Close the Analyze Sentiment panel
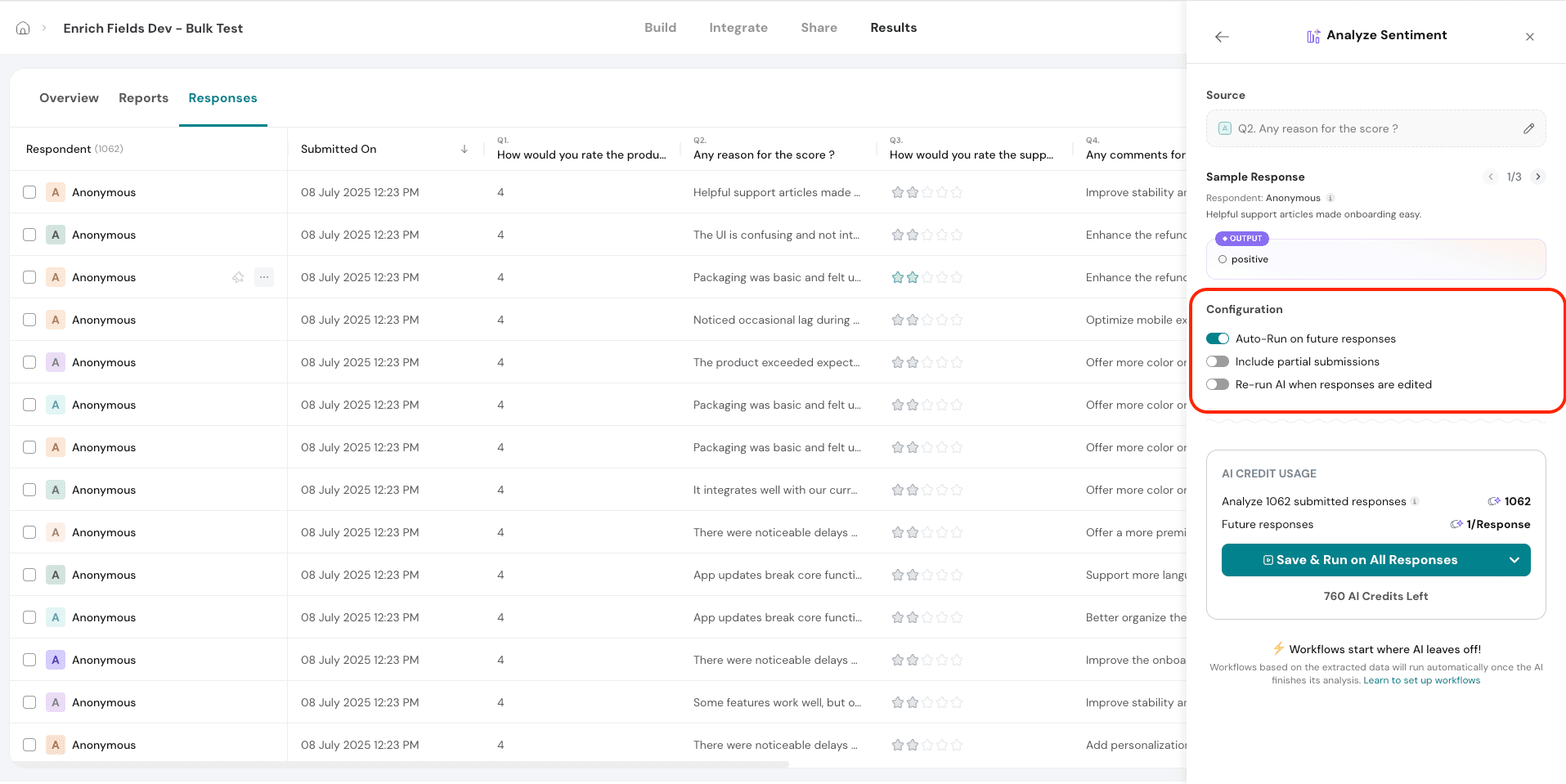 (1529, 37)
